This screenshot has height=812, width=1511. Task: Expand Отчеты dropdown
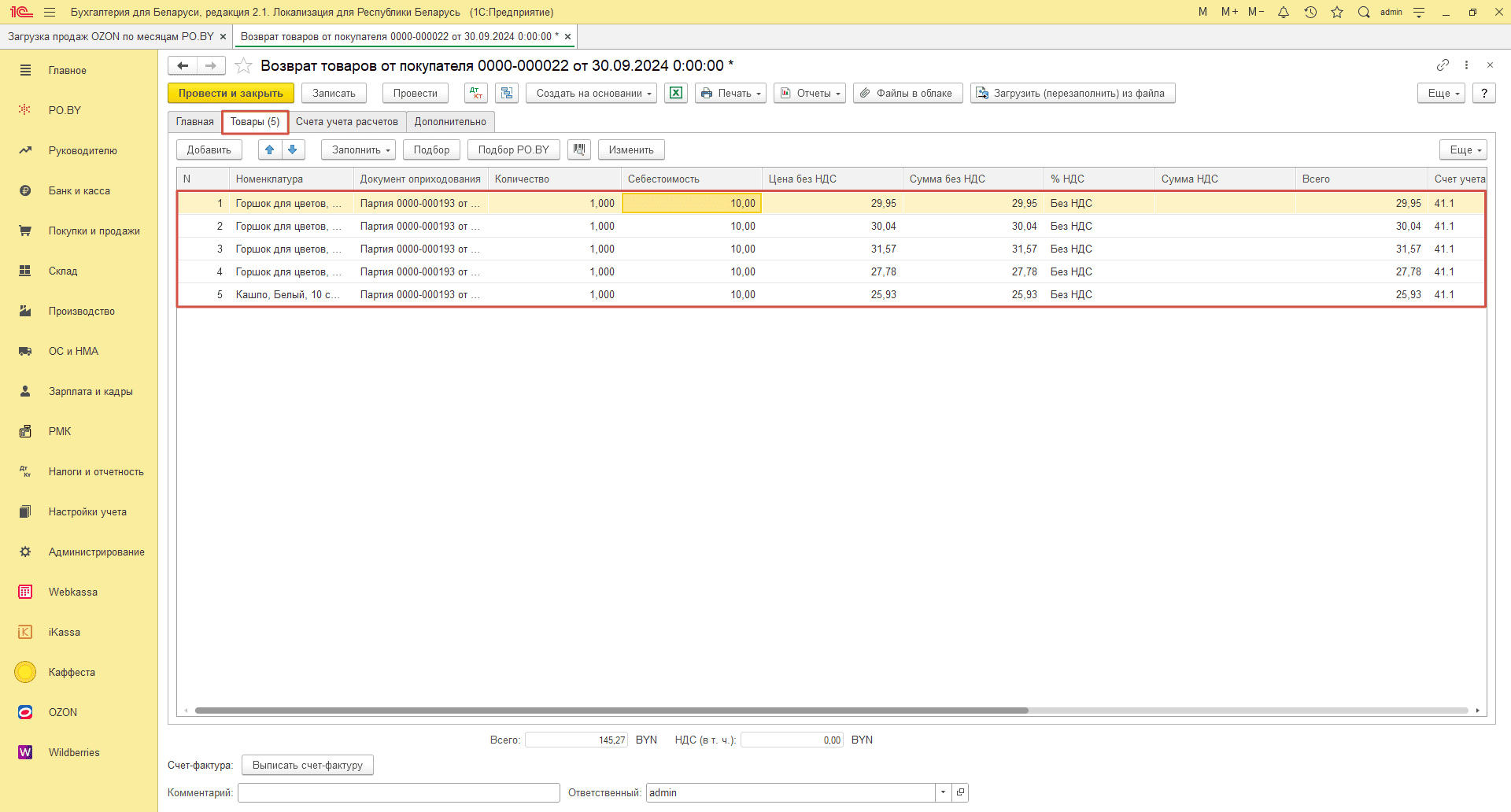(810, 93)
